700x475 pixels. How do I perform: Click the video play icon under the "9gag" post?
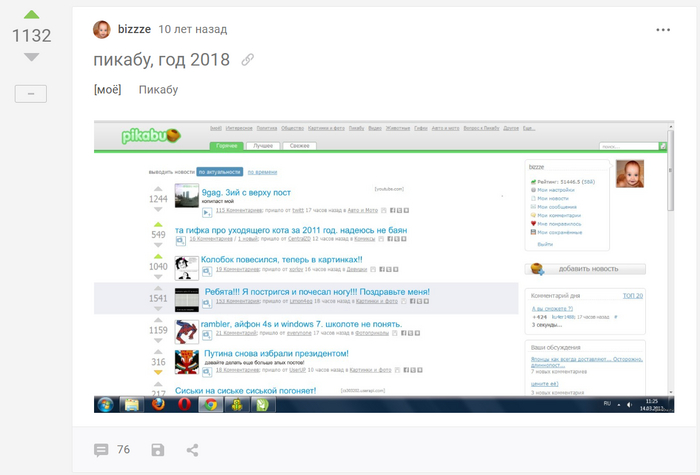pos(207,213)
